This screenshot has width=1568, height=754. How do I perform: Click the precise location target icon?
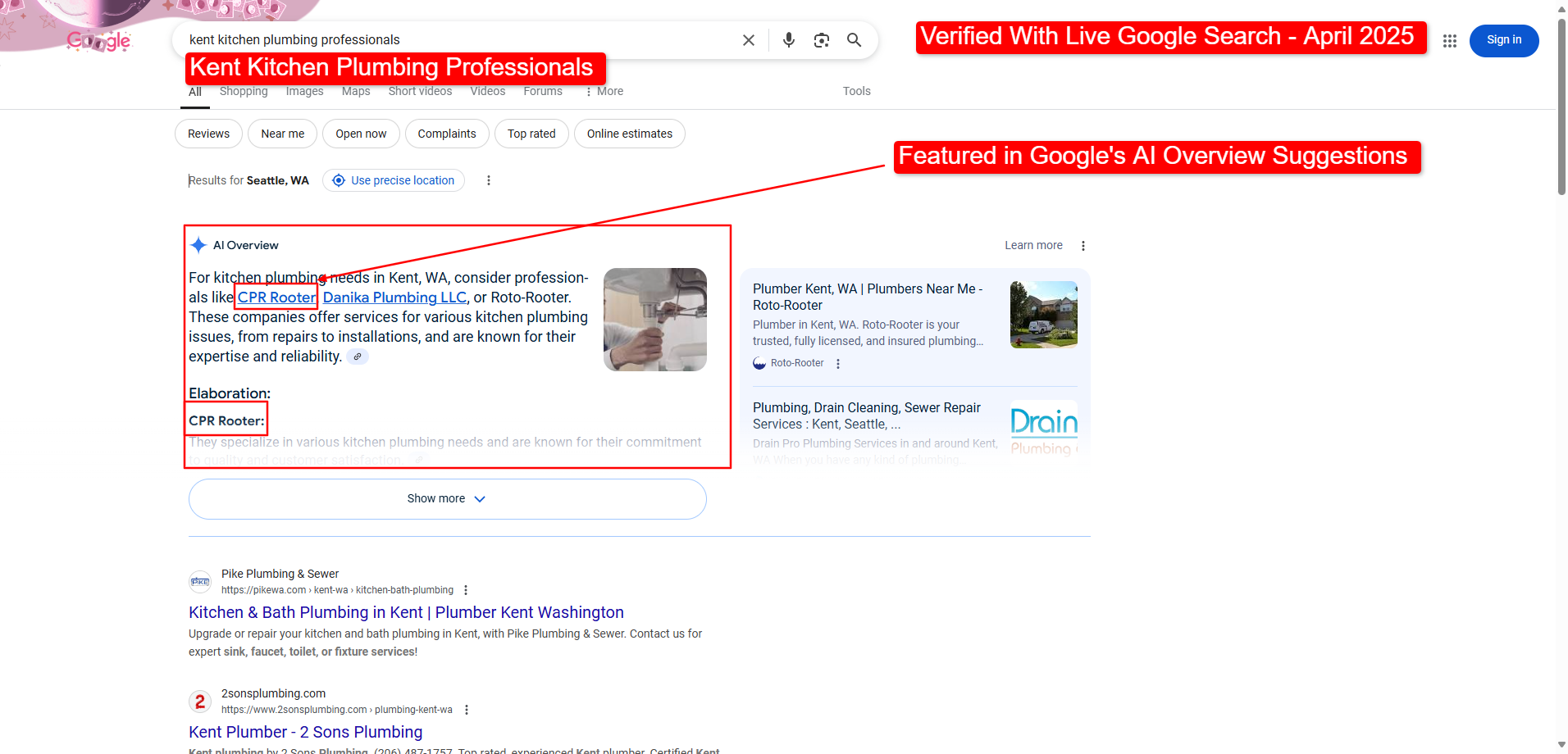[x=339, y=180]
